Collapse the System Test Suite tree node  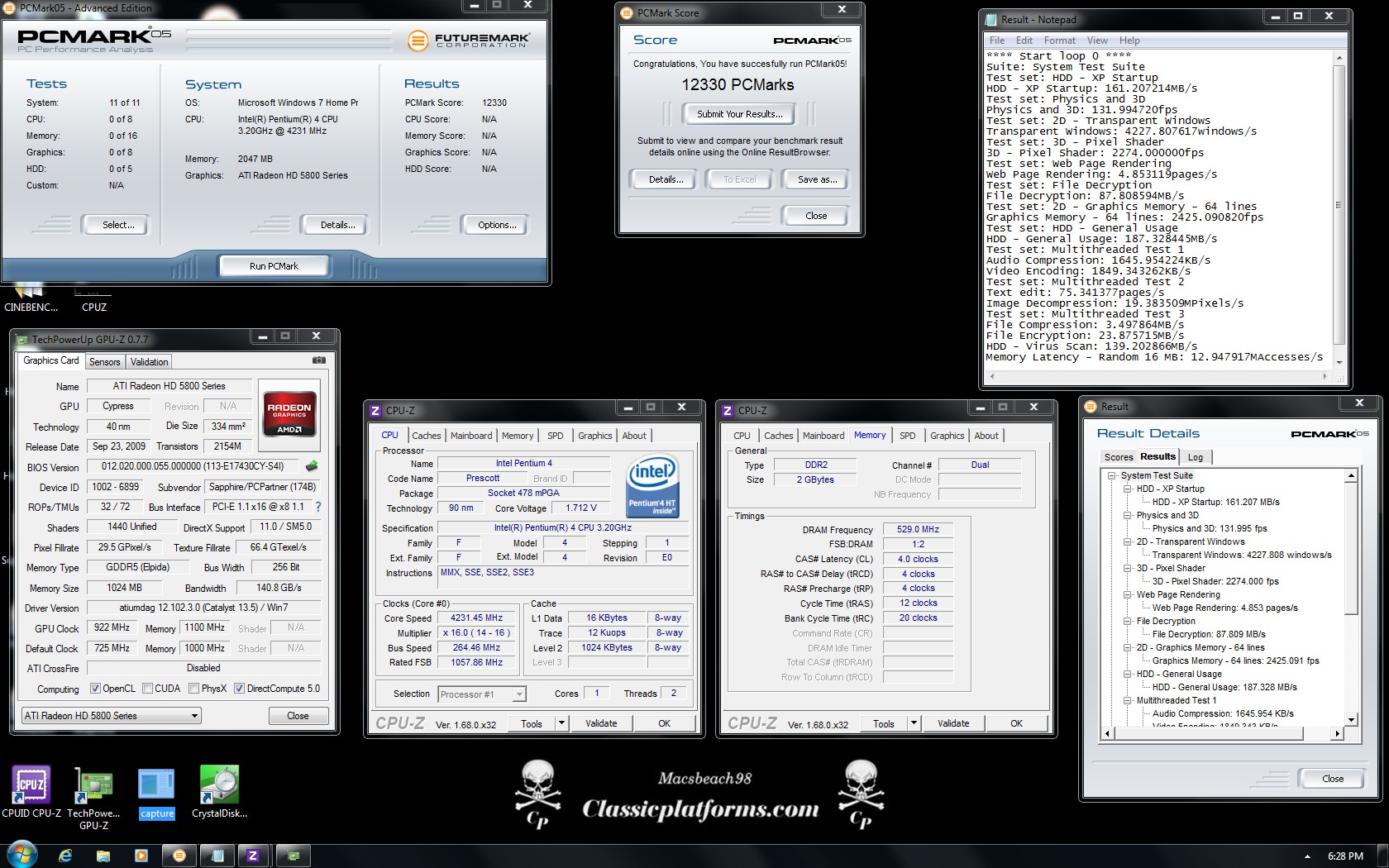click(x=1112, y=475)
